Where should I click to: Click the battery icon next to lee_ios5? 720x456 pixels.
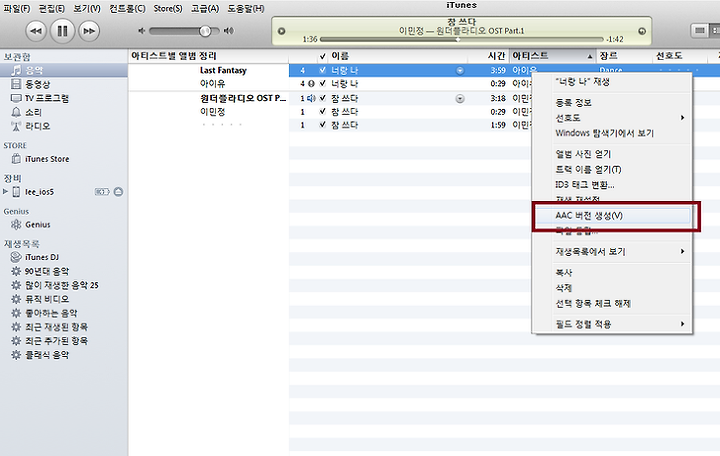click(102, 191)
